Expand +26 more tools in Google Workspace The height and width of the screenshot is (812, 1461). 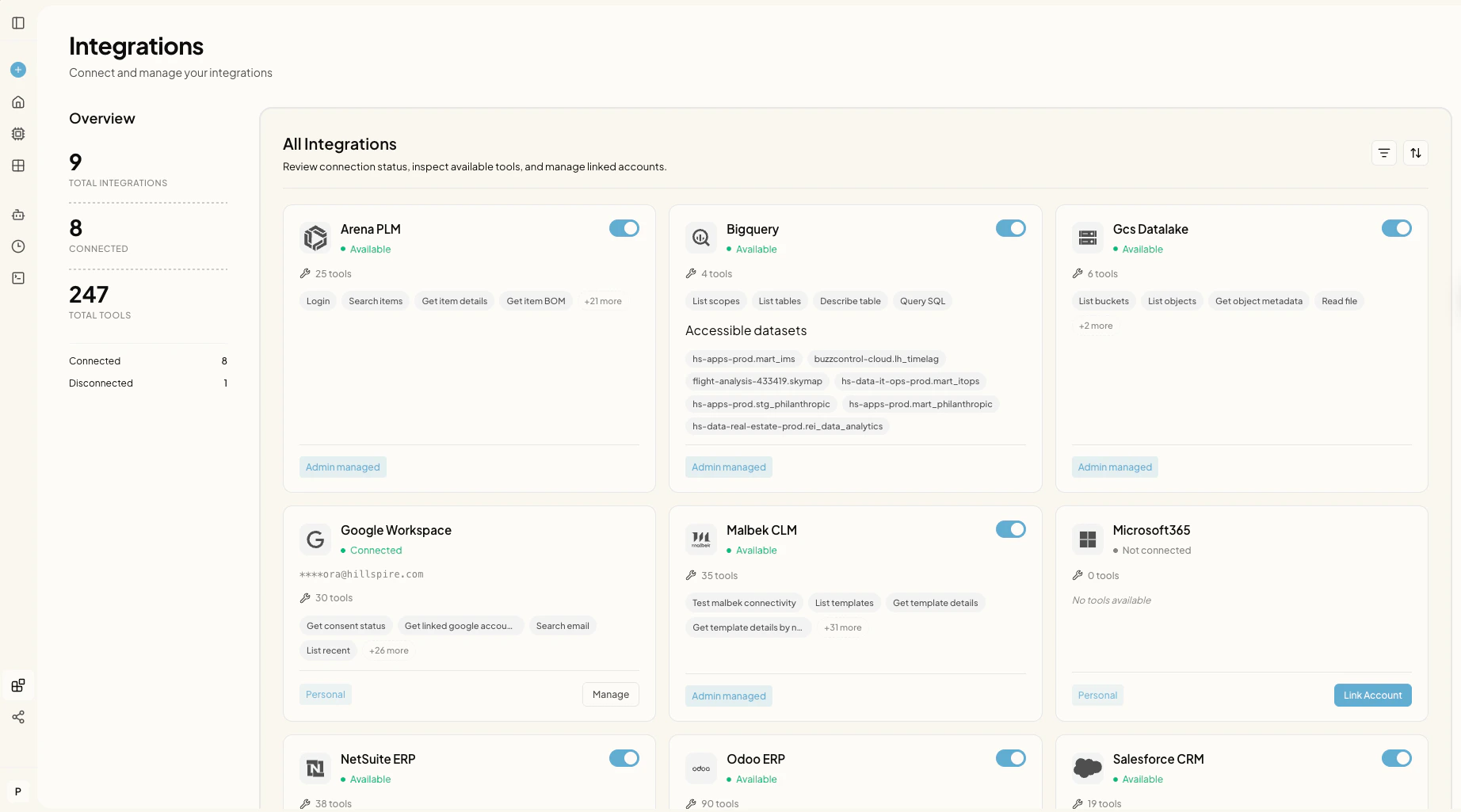[x=389, y=650]
